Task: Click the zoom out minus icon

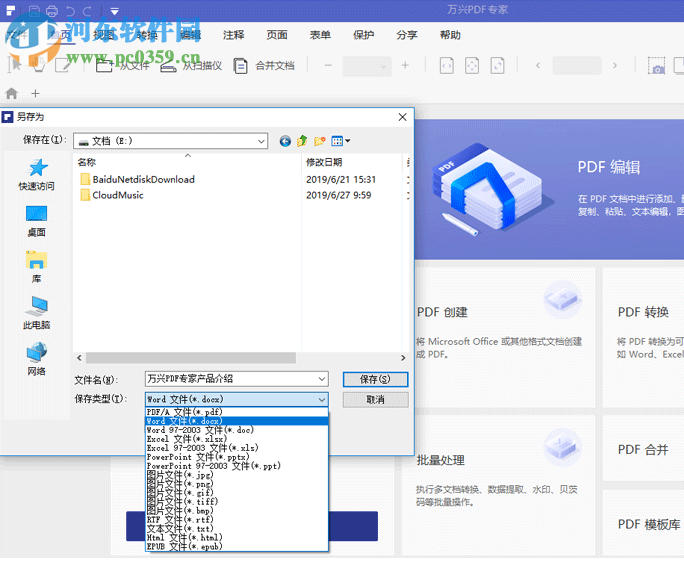Action: pos(328,65)
